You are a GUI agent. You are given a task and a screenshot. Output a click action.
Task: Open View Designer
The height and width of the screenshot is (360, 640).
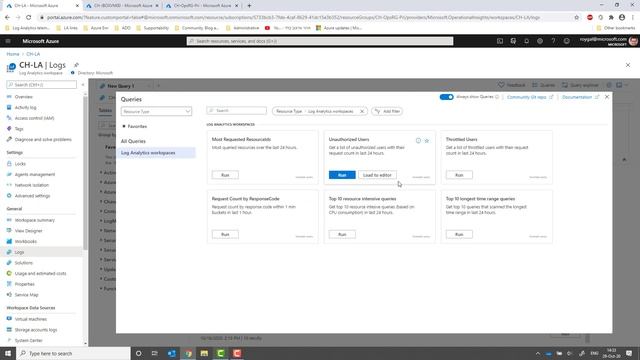click(29, 231)
